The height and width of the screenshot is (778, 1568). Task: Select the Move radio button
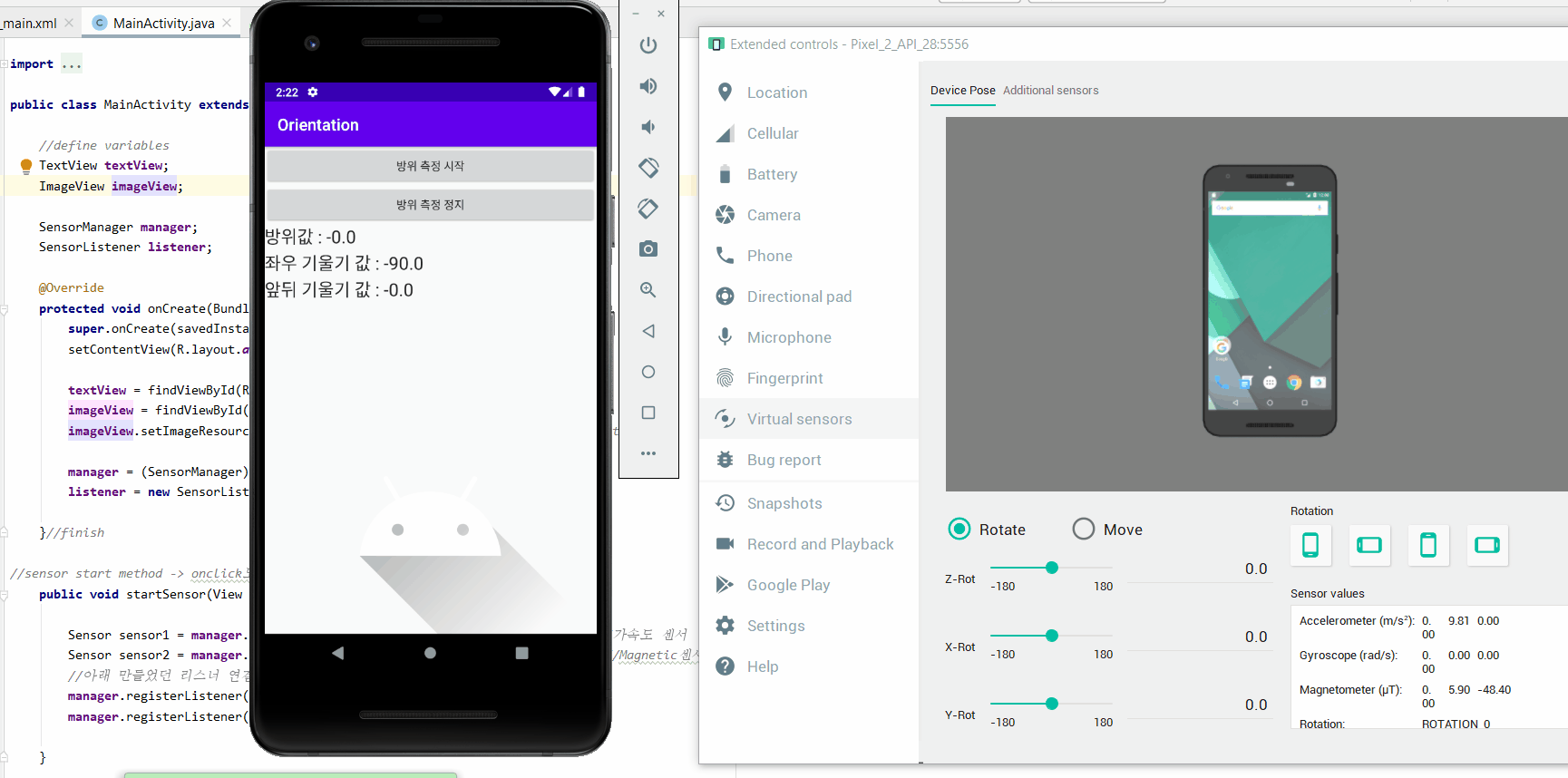coord(1084,529)
